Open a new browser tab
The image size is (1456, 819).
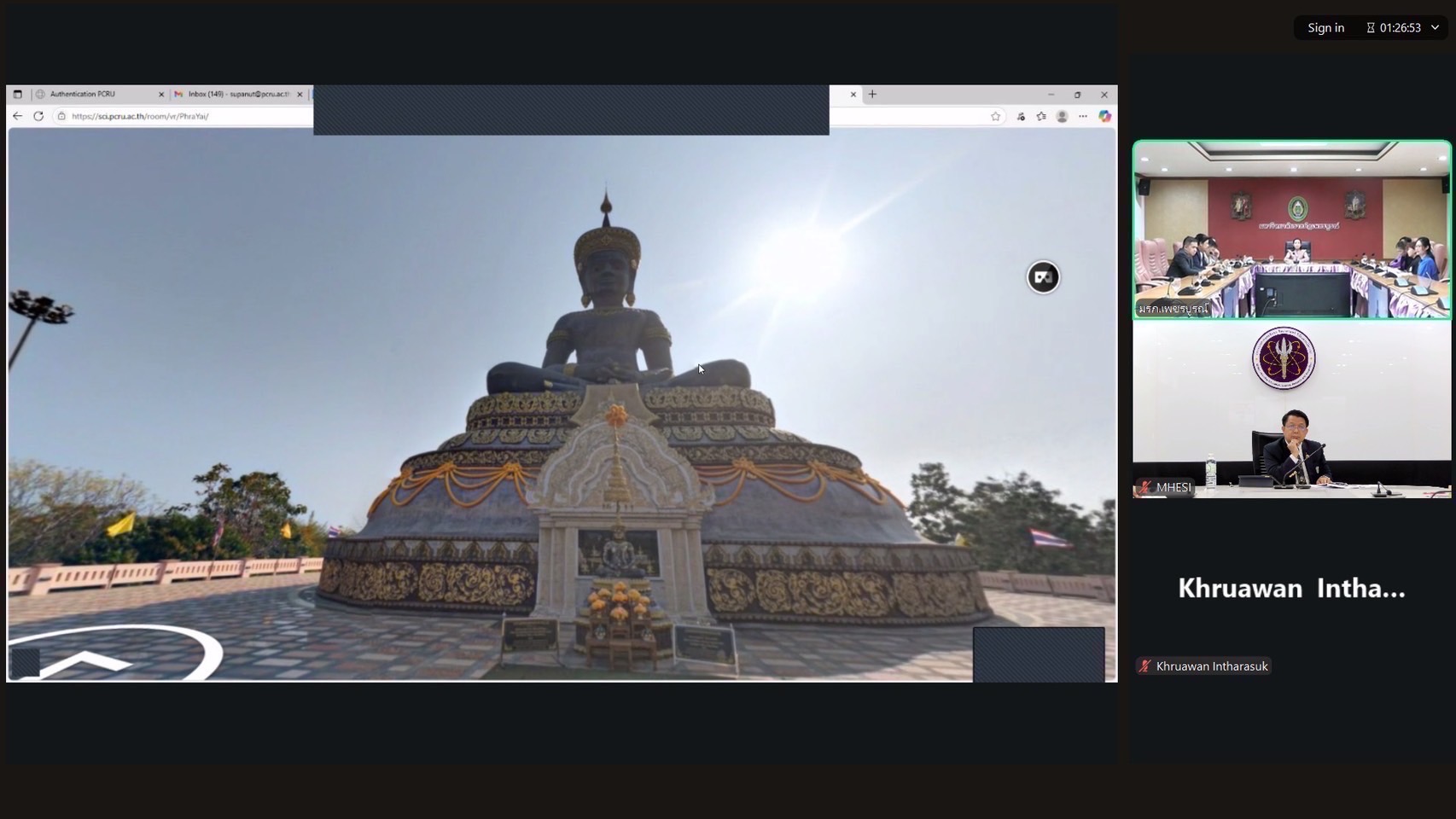(x=872, y=94)
